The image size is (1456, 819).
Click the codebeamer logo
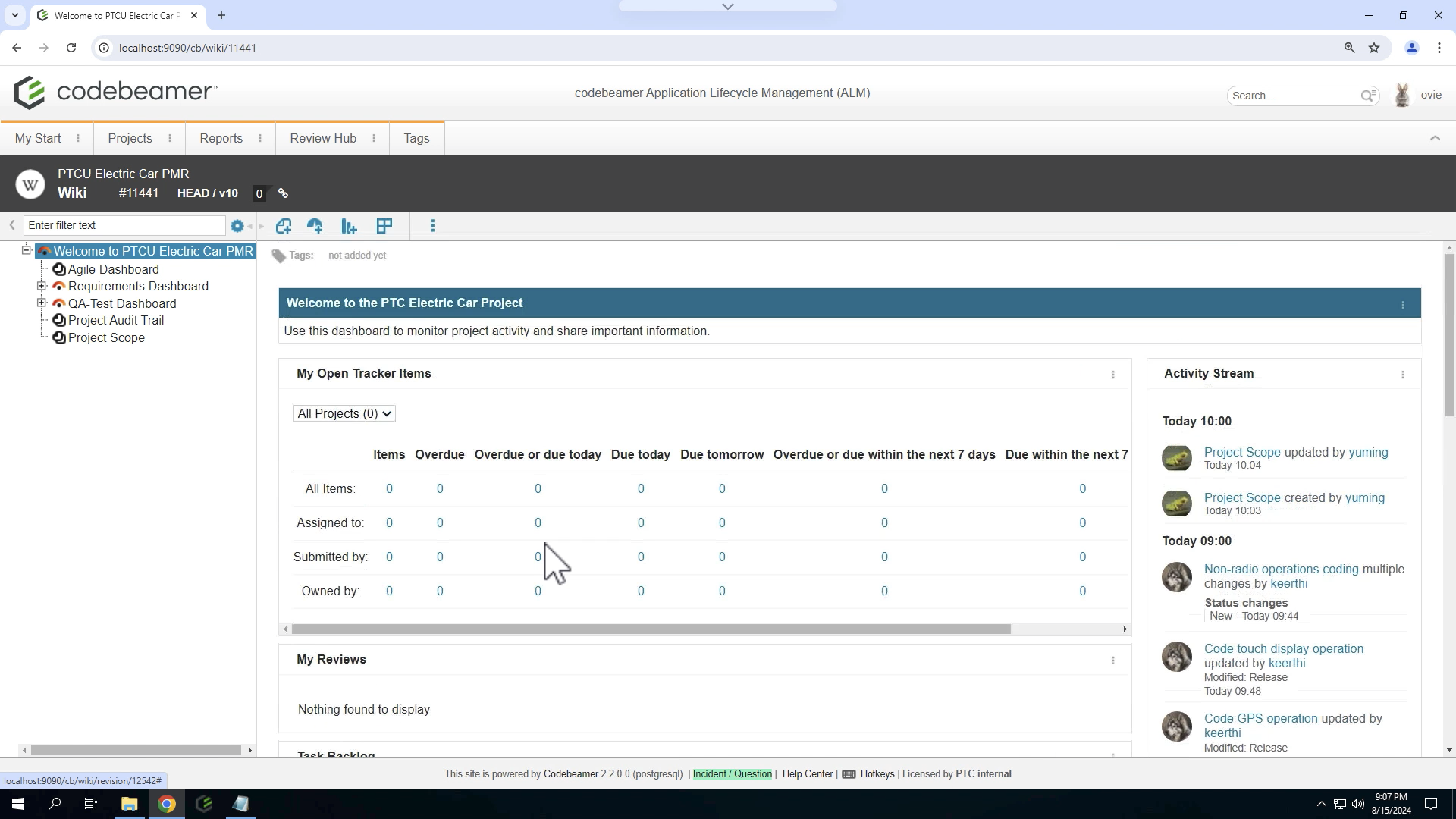(115, 93)
